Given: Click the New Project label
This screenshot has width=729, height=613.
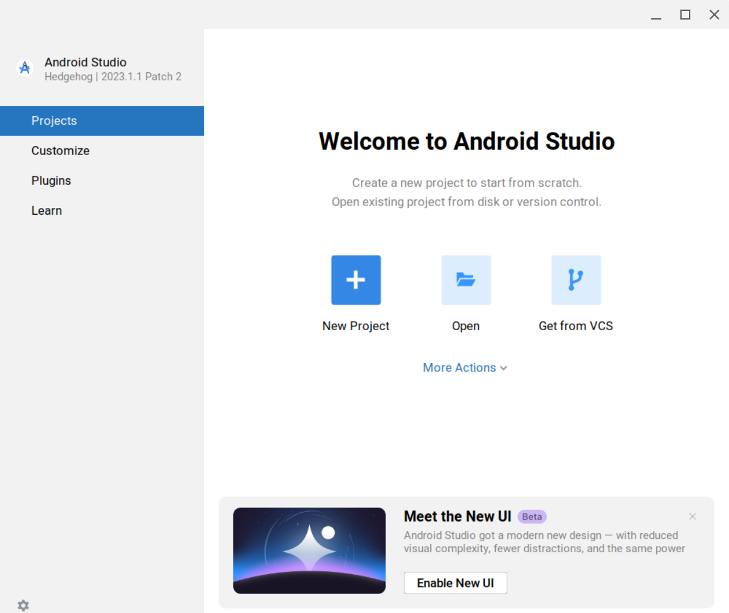Looking at the screenshot, I should click(x=356, y=326).
